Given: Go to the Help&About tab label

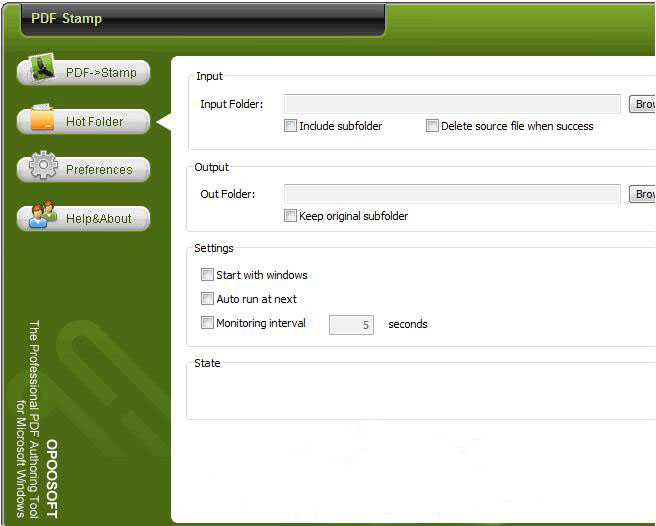Looking at the screenshot, I should 99,219.
